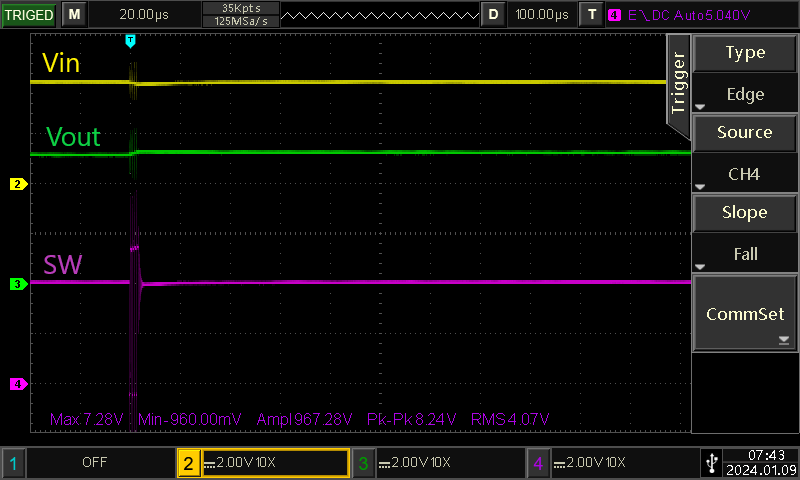Click the yellow channel 2 ground marker

tap(18, 184)
